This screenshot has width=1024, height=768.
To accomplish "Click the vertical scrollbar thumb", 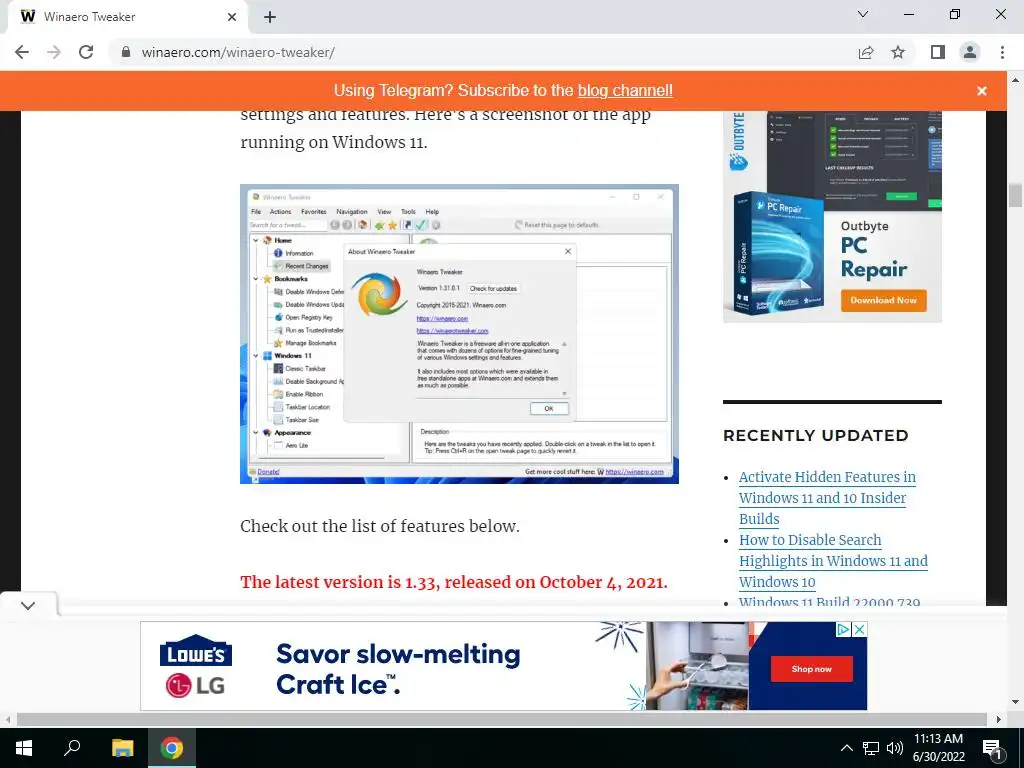I will point(1015,196).
